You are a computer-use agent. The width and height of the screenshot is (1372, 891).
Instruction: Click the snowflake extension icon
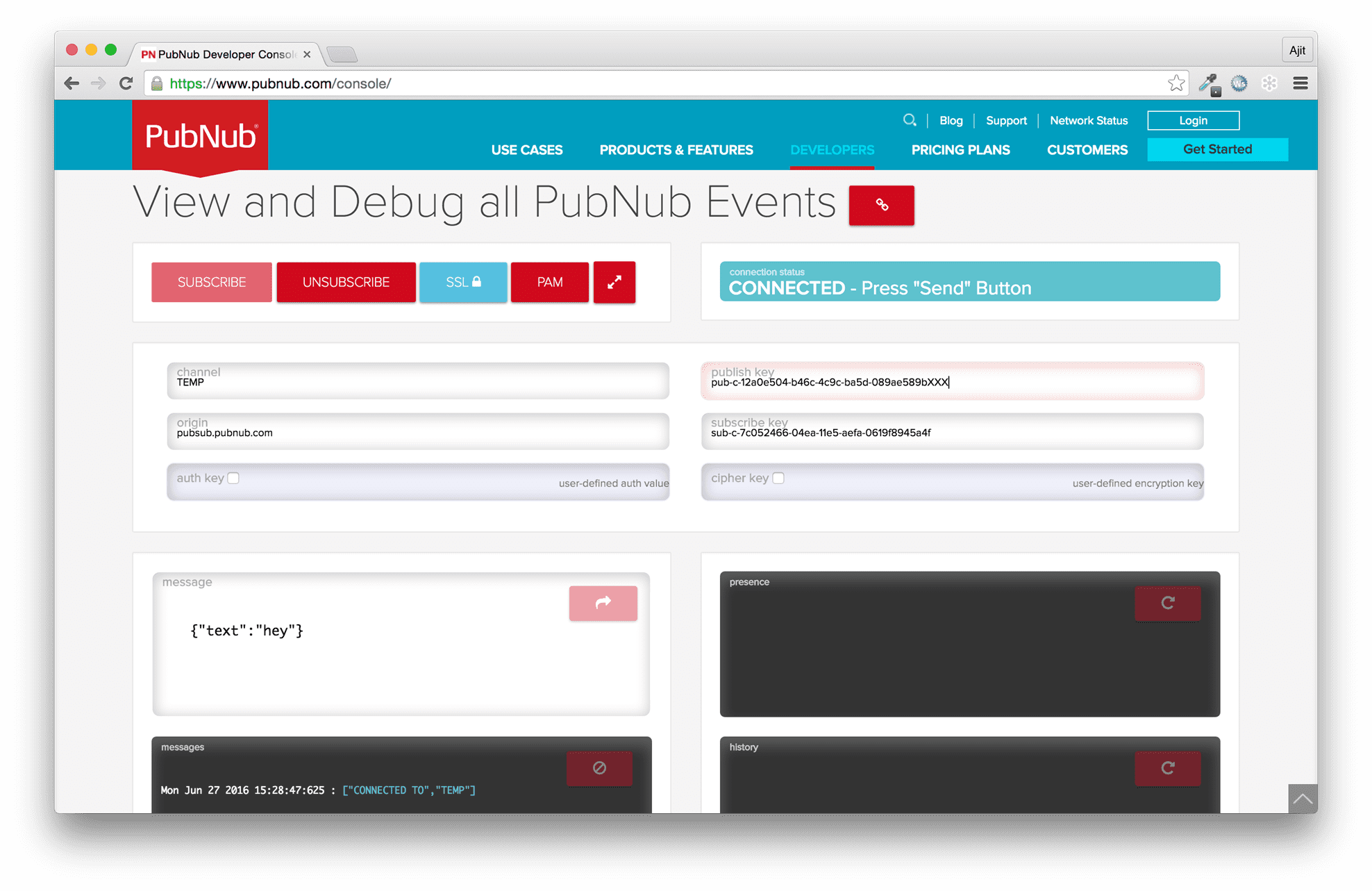click(1270, 83)
